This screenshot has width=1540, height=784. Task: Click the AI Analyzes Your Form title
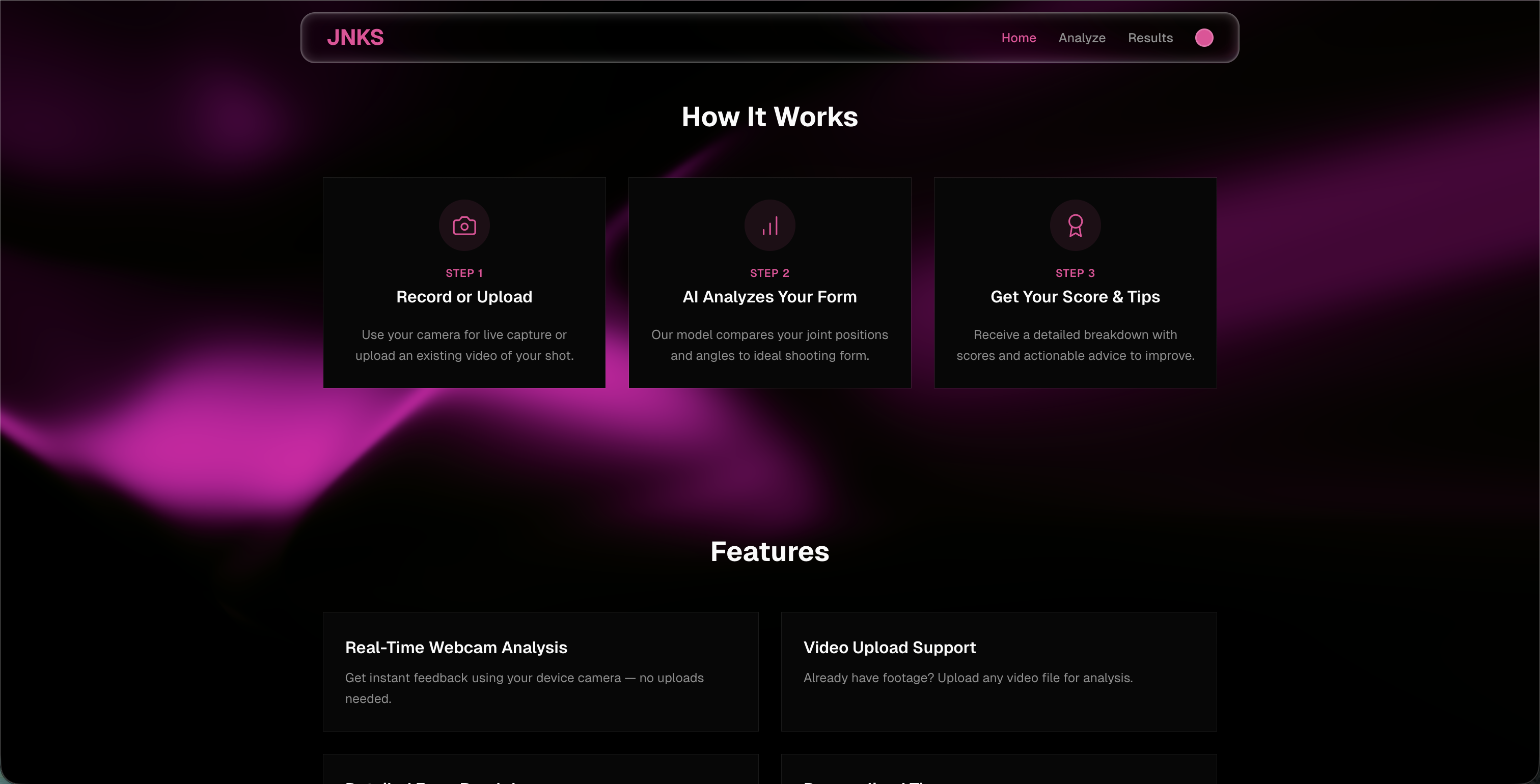pyautogui.click(x=769, y=296)
